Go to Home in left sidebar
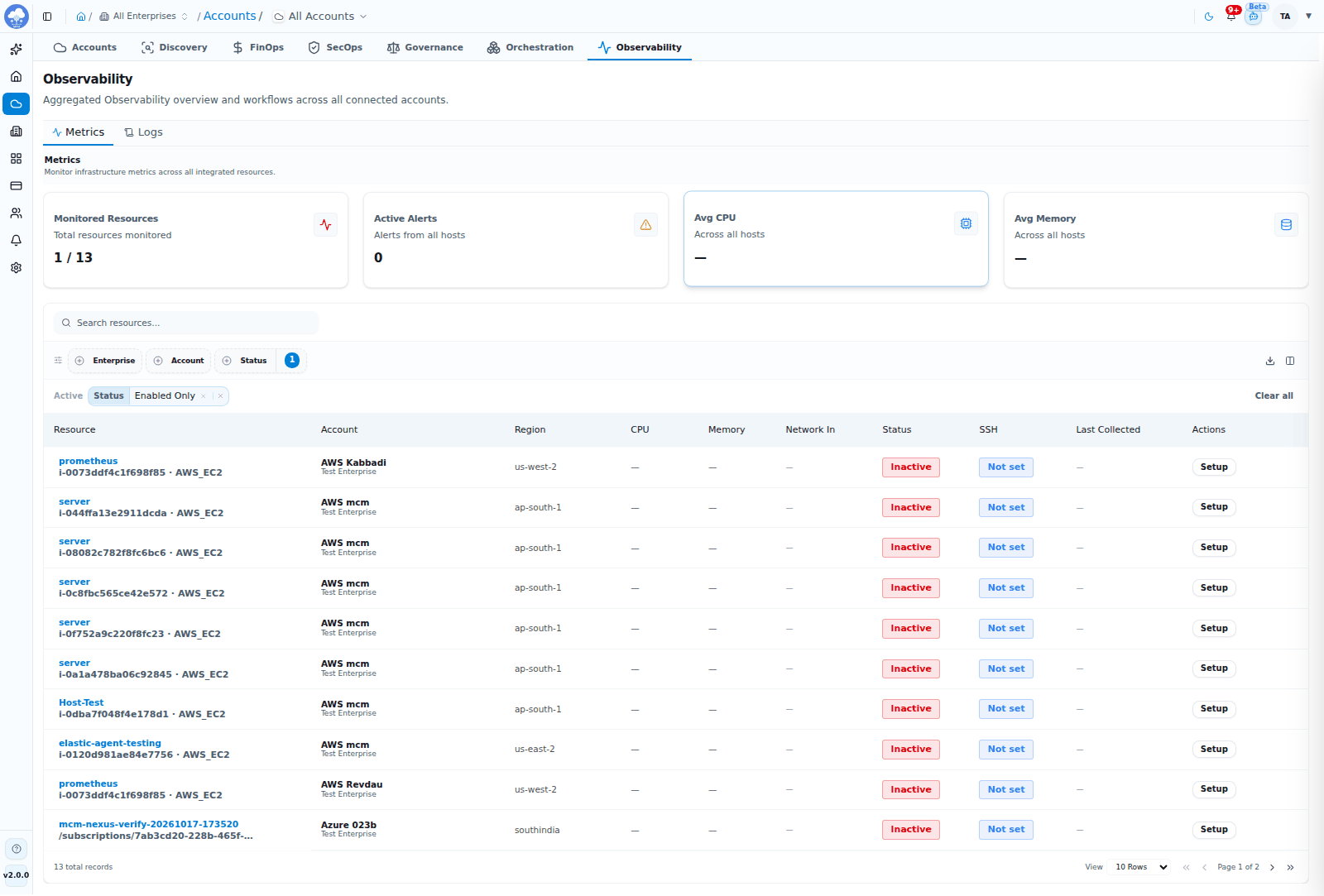The image size is (1324, 896). (16, 77)
